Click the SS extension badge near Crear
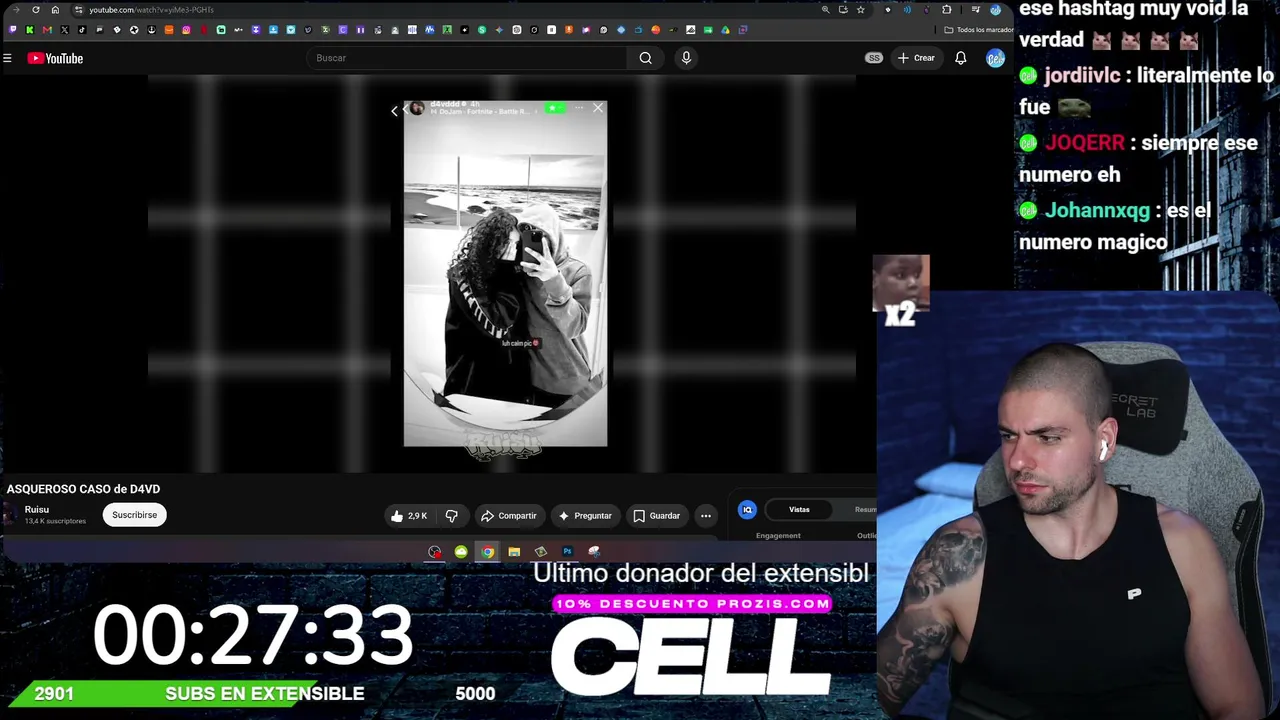Screen dimensions: 1280x720 874,58
